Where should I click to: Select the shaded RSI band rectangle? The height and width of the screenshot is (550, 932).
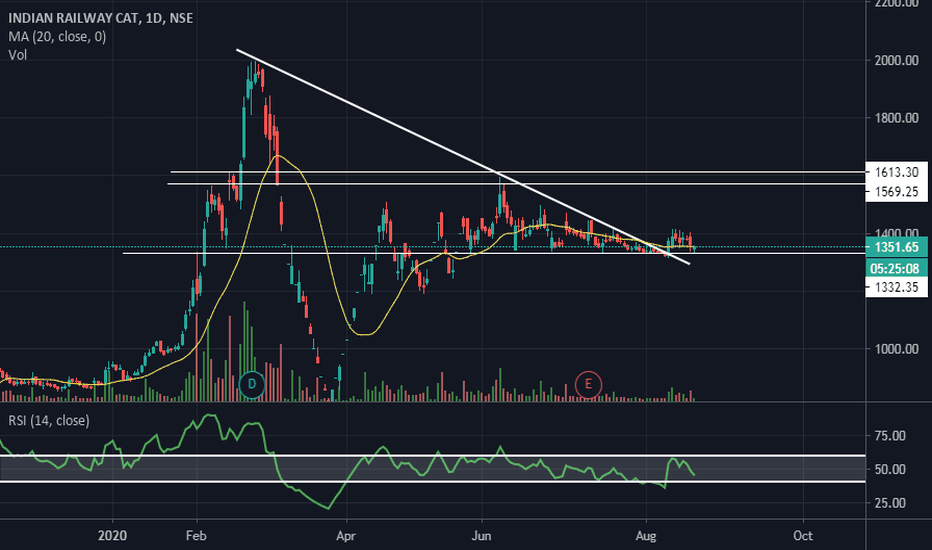click(433, 469)
